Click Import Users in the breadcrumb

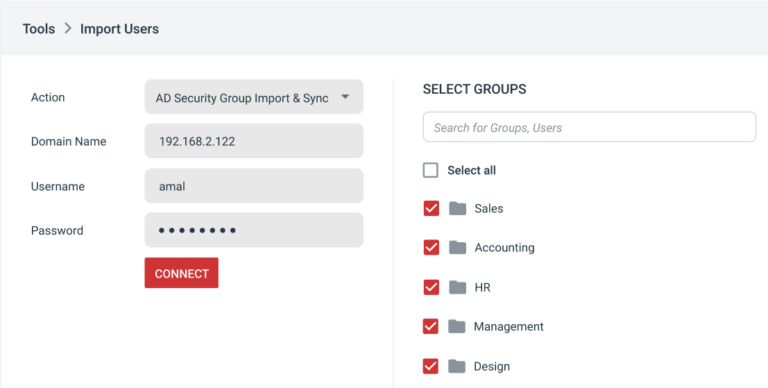click(120, 29)
